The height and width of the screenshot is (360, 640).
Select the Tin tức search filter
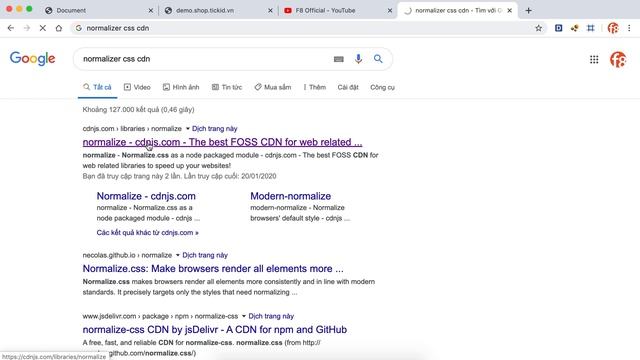227,87
